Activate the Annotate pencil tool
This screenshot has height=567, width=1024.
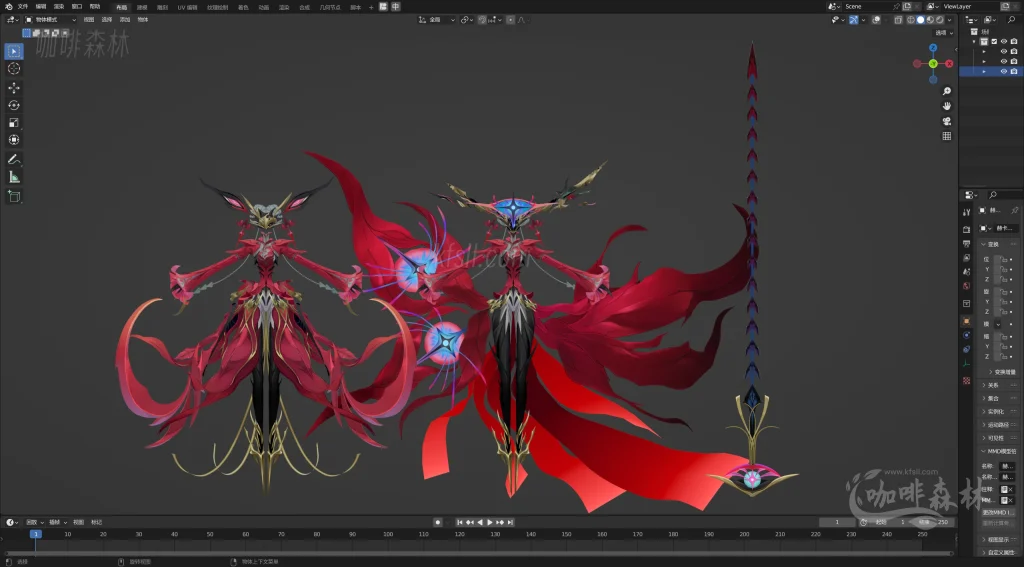[x=14, y=159]
